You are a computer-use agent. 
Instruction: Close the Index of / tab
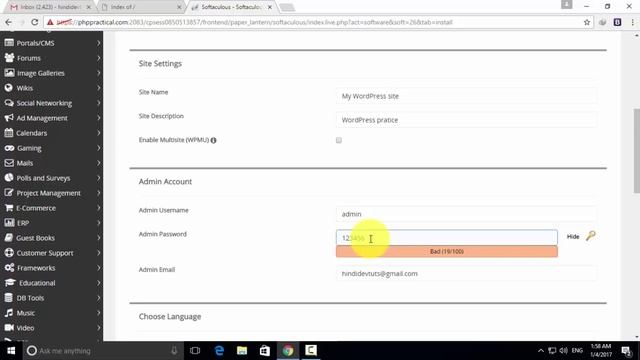(x=179, y=7)
